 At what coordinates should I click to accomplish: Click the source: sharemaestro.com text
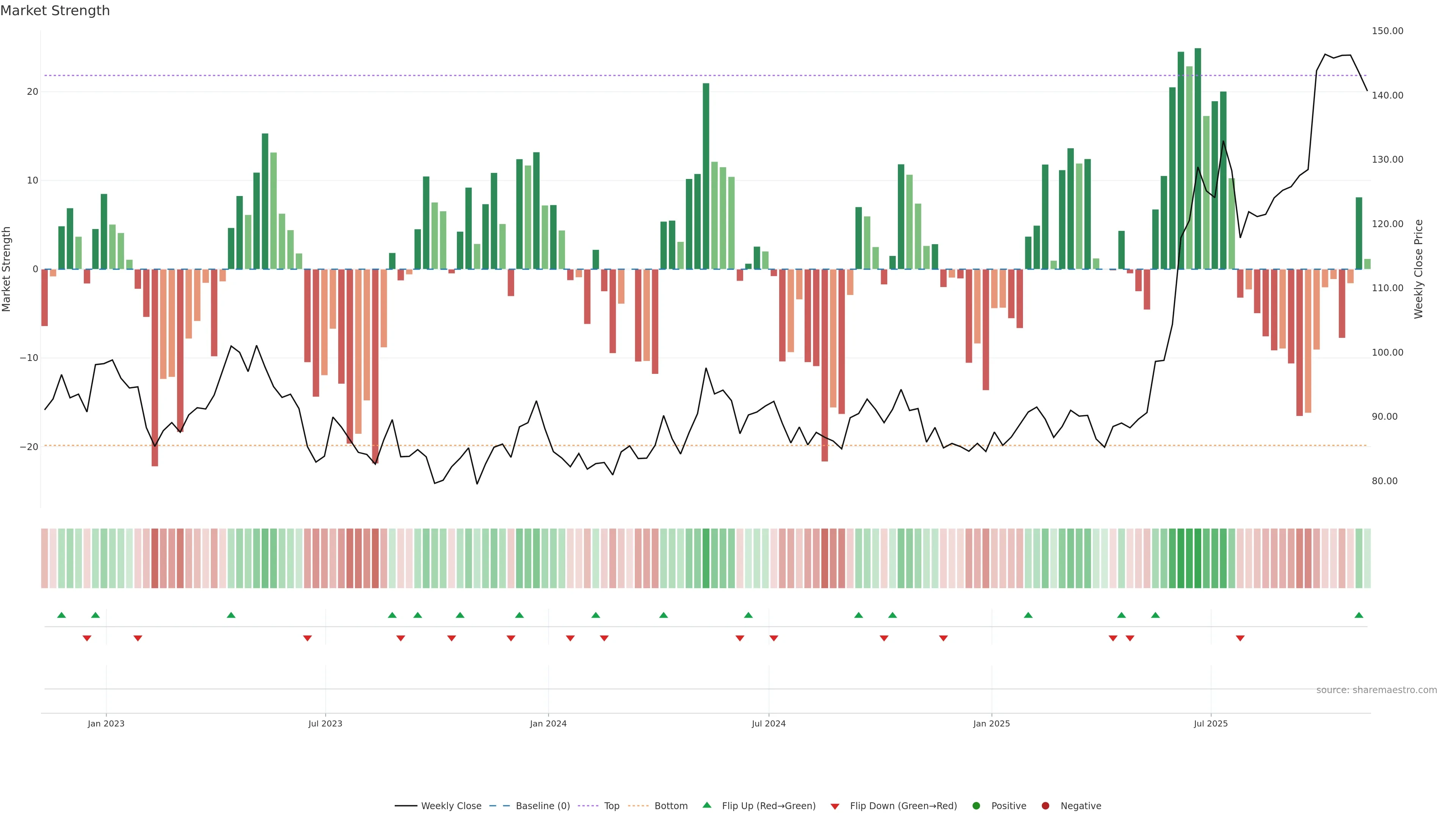[x=1376, y=690]
